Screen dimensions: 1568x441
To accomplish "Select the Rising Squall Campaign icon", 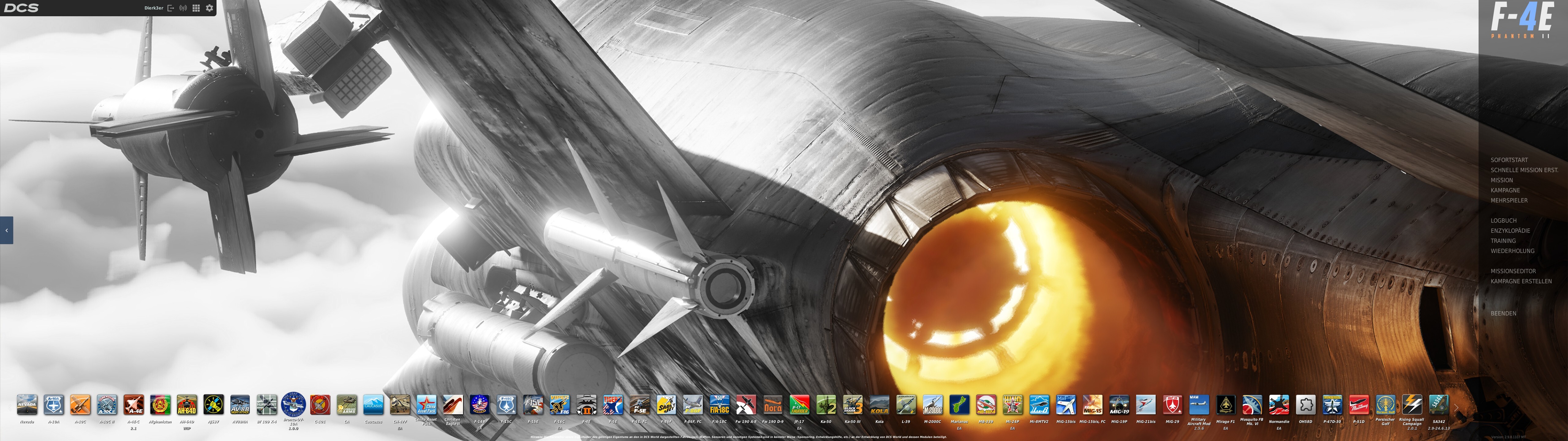I will [x=1412, y=405].
